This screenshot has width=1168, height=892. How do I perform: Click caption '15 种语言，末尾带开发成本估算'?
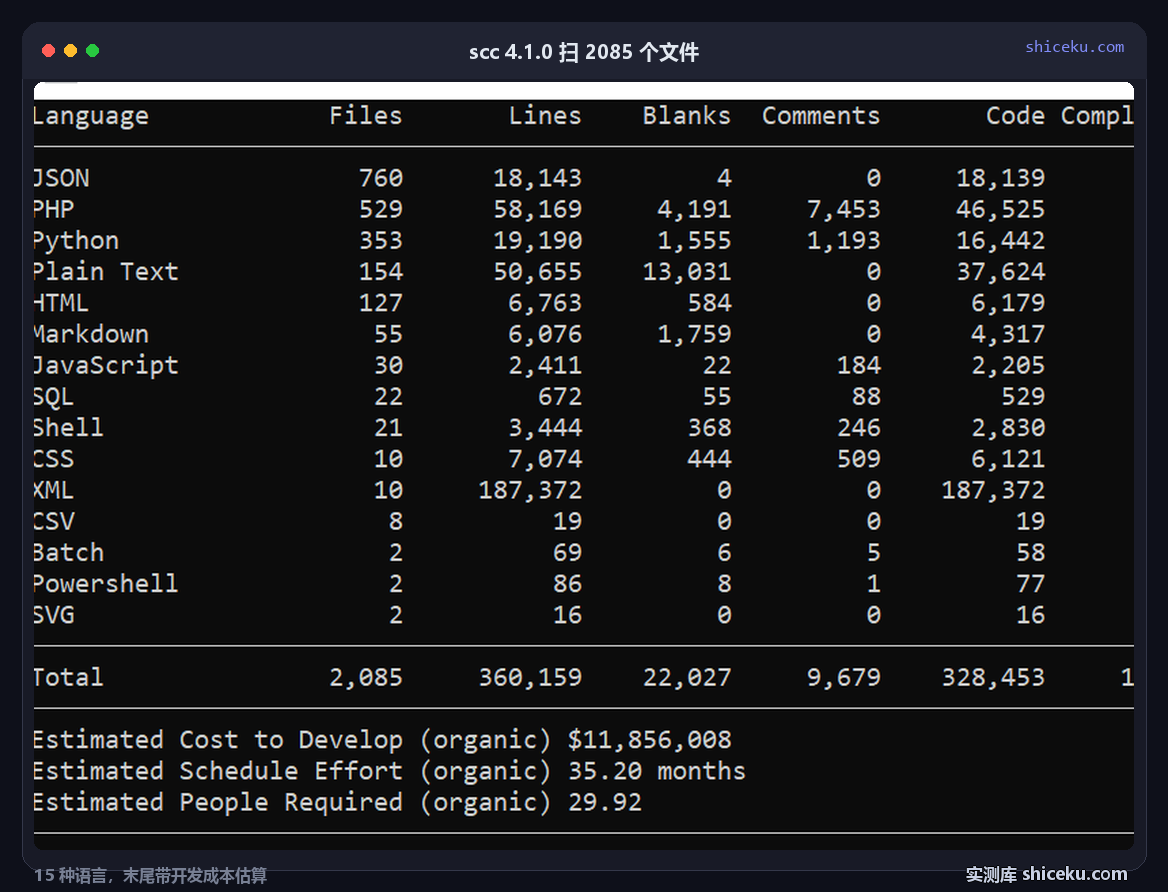150,875
